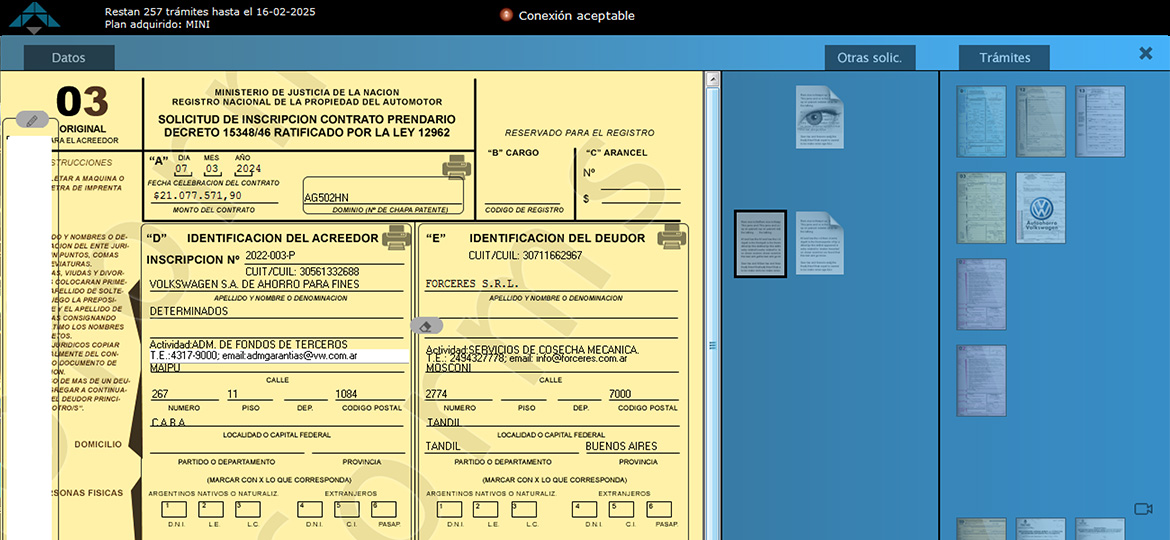This screenshot has width=1170, height=540.
Task: Click printer icon in Identificacion del Deudor header
Action: click(x=671, y=237)
